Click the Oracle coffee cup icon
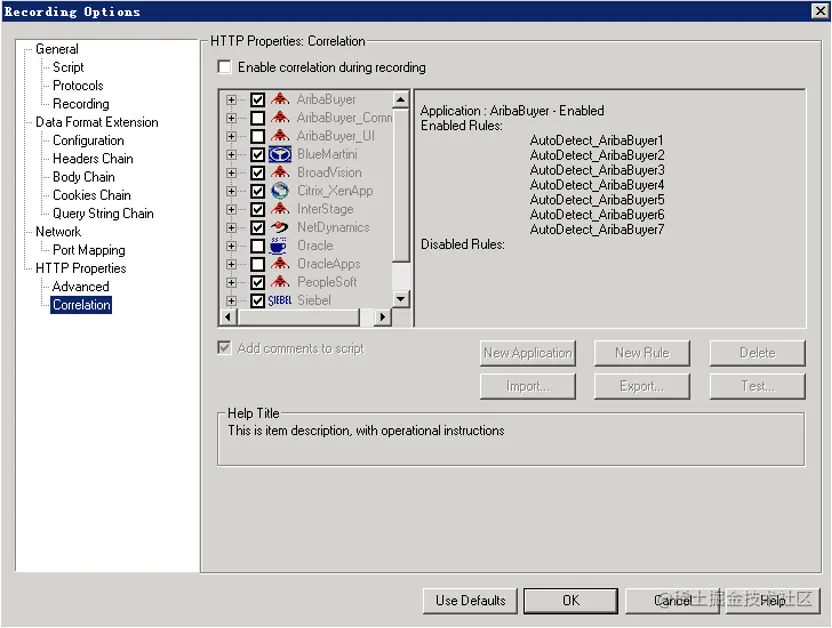 point(279,246)
